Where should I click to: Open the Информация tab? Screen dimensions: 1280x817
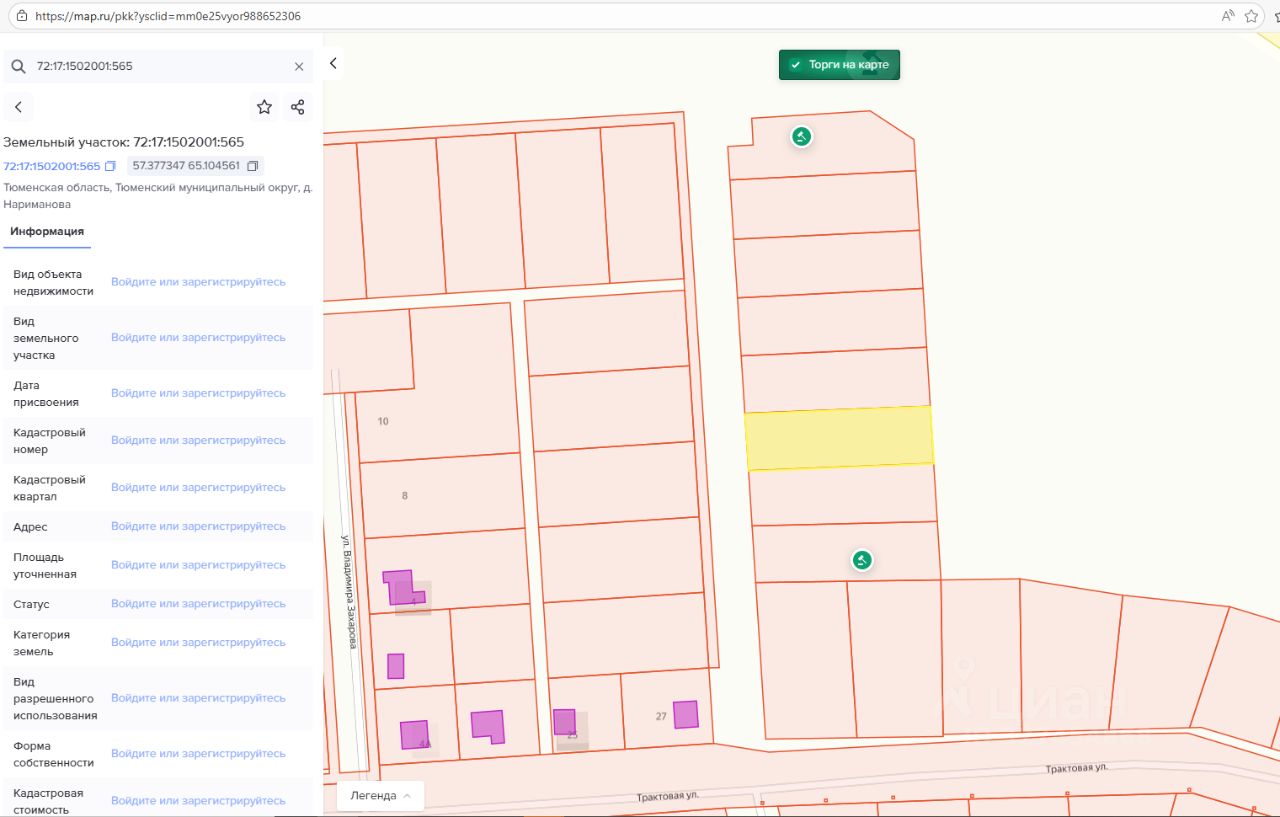pos(47,231)
